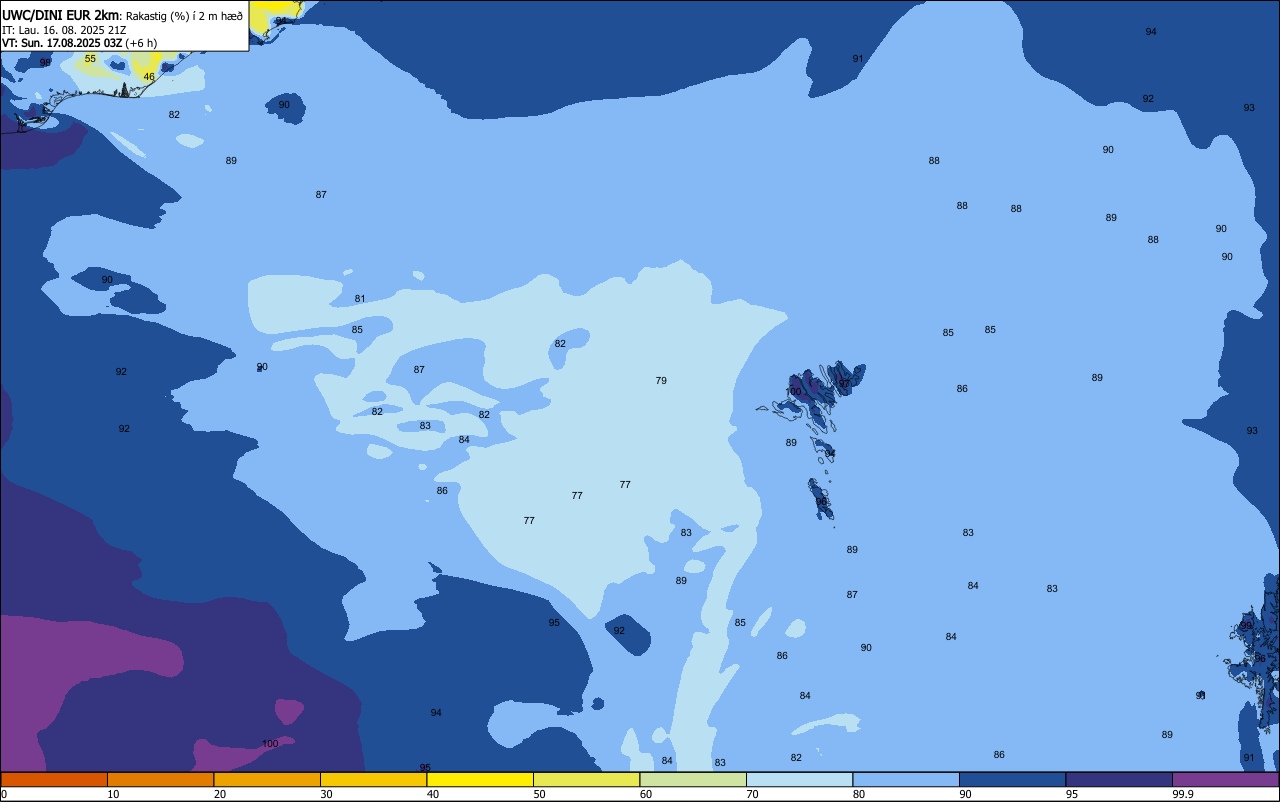Pick the amber 20–30 legend color segment
The width and height of the screenshot is (1280, 802).
click(267, 779)
